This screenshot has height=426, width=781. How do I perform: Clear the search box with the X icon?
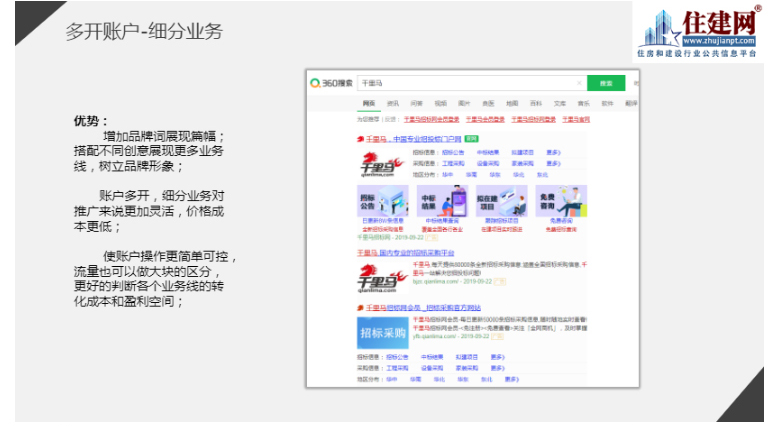pyautogui.click(x=579, y=83)
